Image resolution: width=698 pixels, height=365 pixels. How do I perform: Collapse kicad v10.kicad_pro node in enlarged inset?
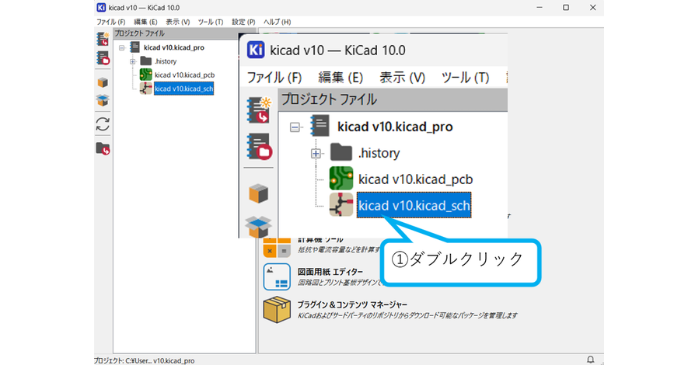[x=295, y=127]
